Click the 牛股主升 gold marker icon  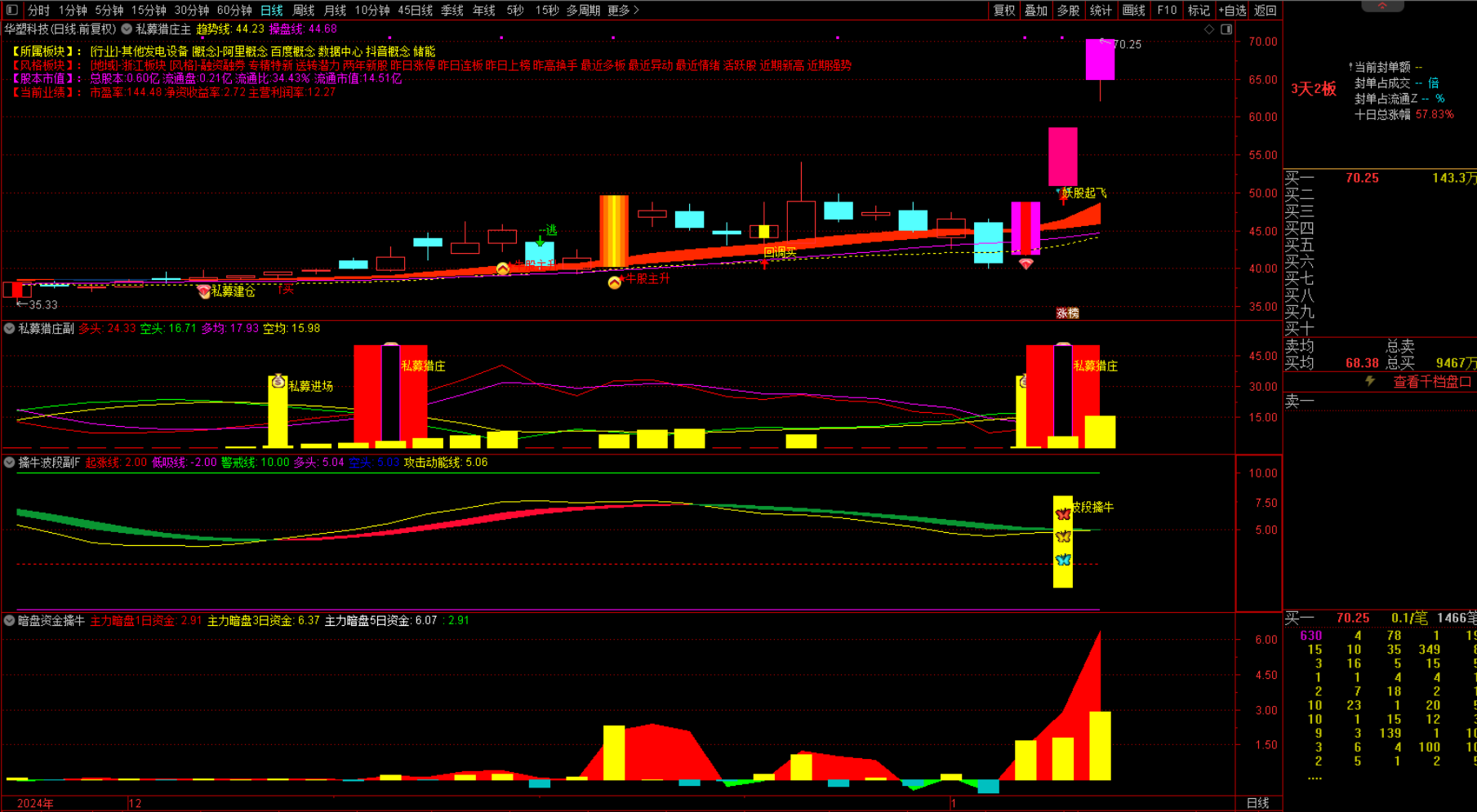tap(614, 282)
